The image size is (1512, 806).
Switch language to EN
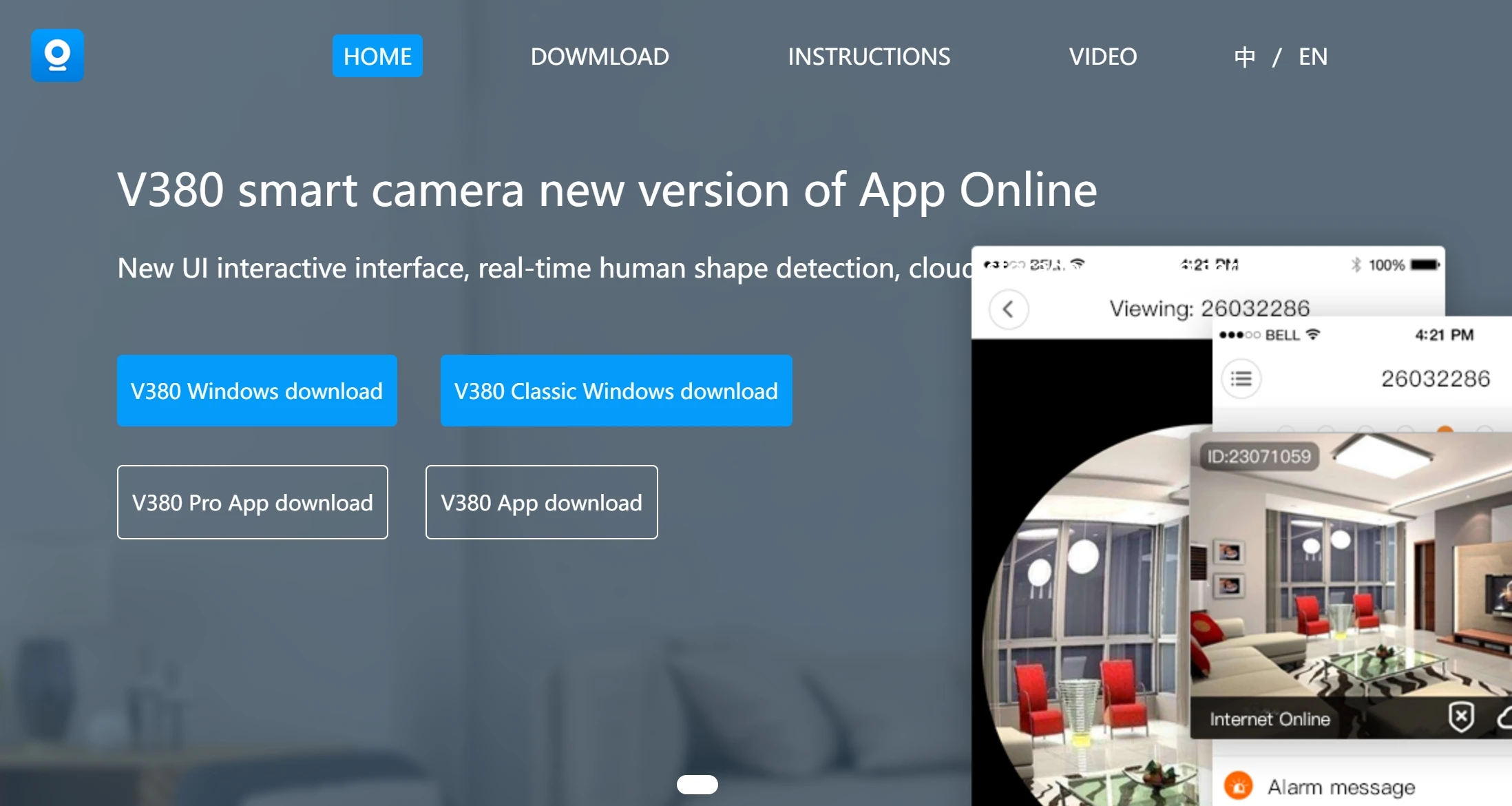click(x=1312, y=56)
